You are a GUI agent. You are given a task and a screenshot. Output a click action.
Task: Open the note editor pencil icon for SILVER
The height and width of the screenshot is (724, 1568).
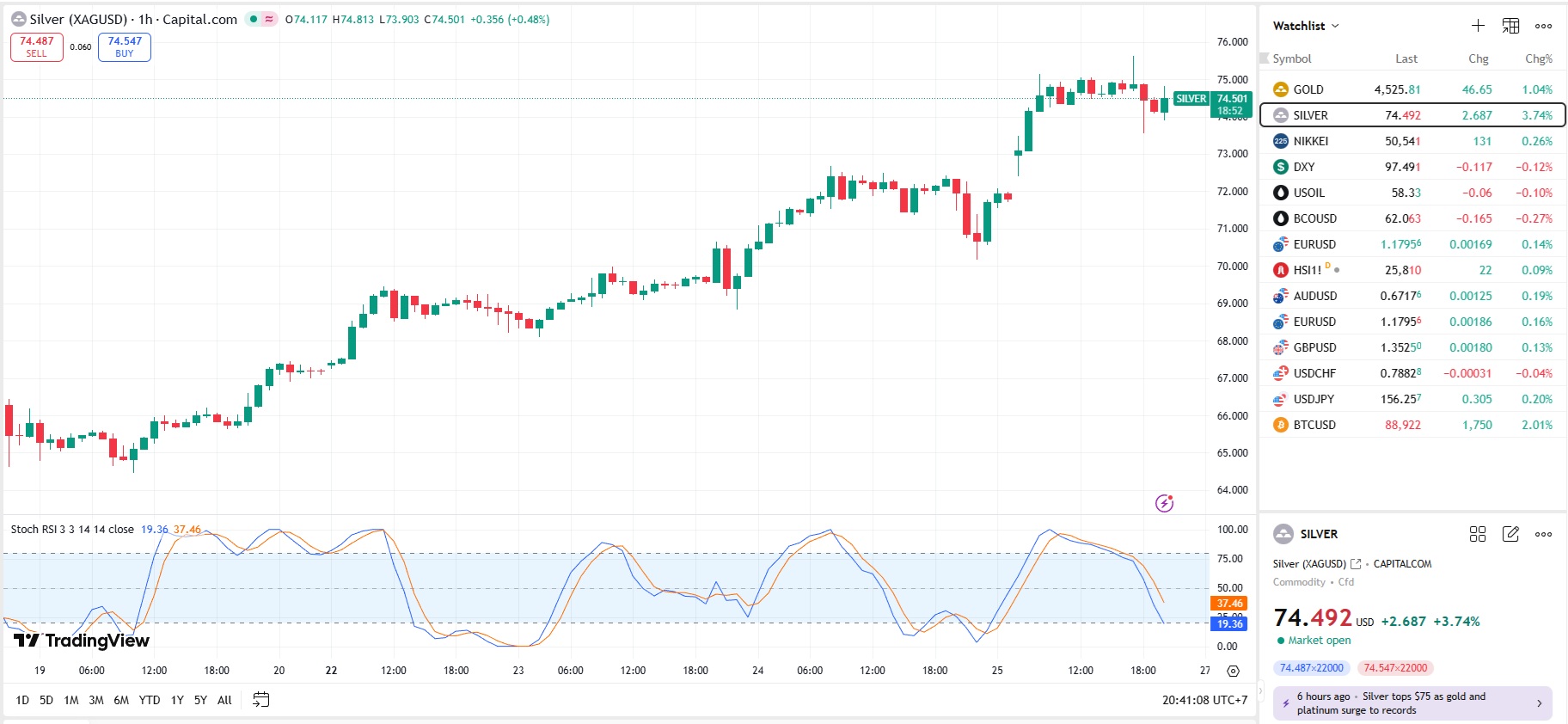(x=1510, y=534)
